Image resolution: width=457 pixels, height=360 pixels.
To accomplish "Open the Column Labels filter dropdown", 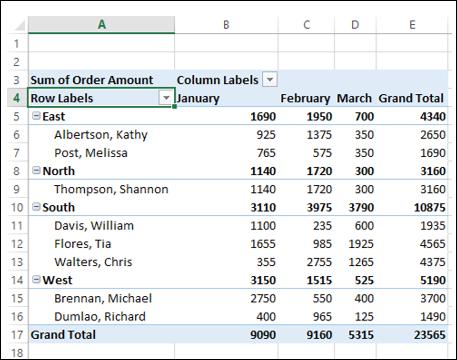I will click(x=270, y=80).
